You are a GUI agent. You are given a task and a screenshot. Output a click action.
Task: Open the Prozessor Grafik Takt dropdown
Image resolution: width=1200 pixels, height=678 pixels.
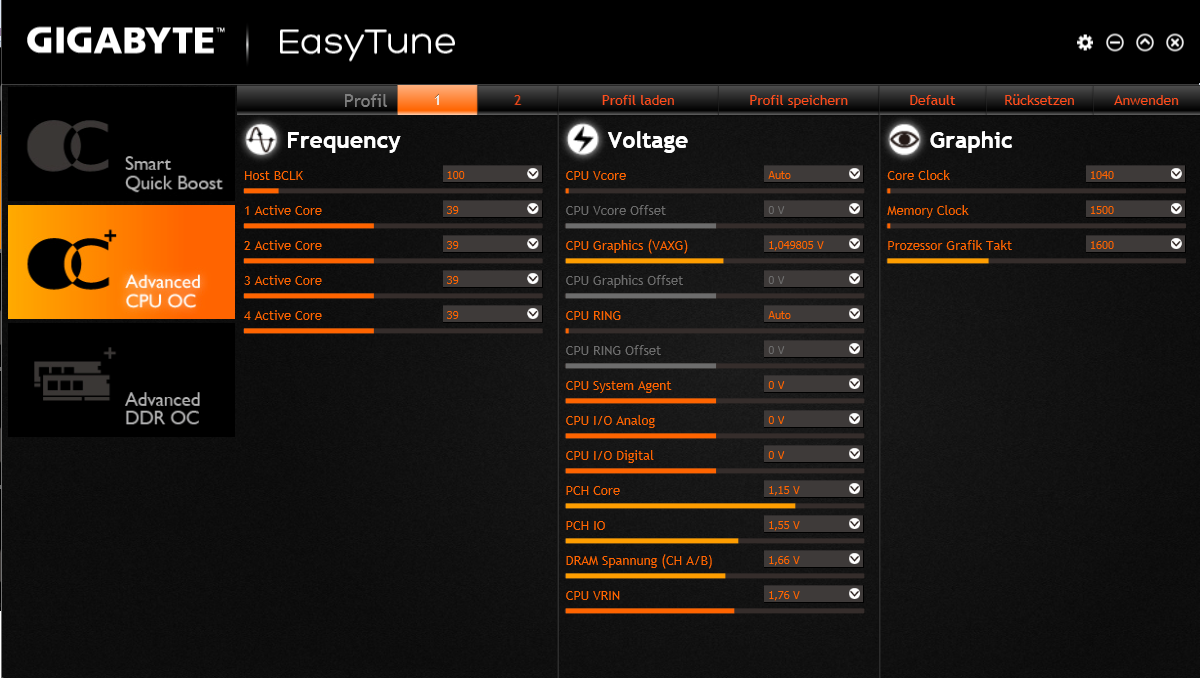[x=1135, y=245]
